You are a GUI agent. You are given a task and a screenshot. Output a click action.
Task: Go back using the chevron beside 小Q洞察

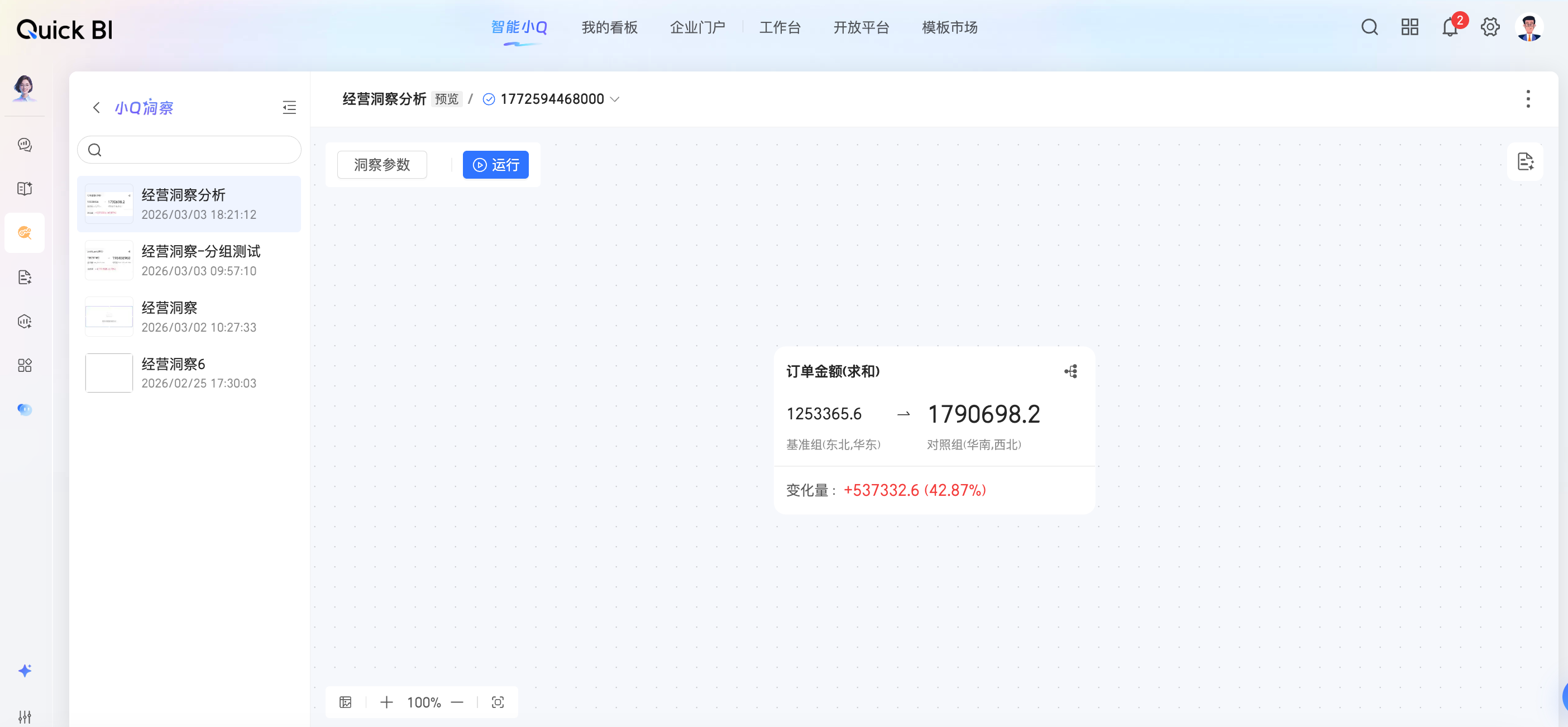click(96, 108)
